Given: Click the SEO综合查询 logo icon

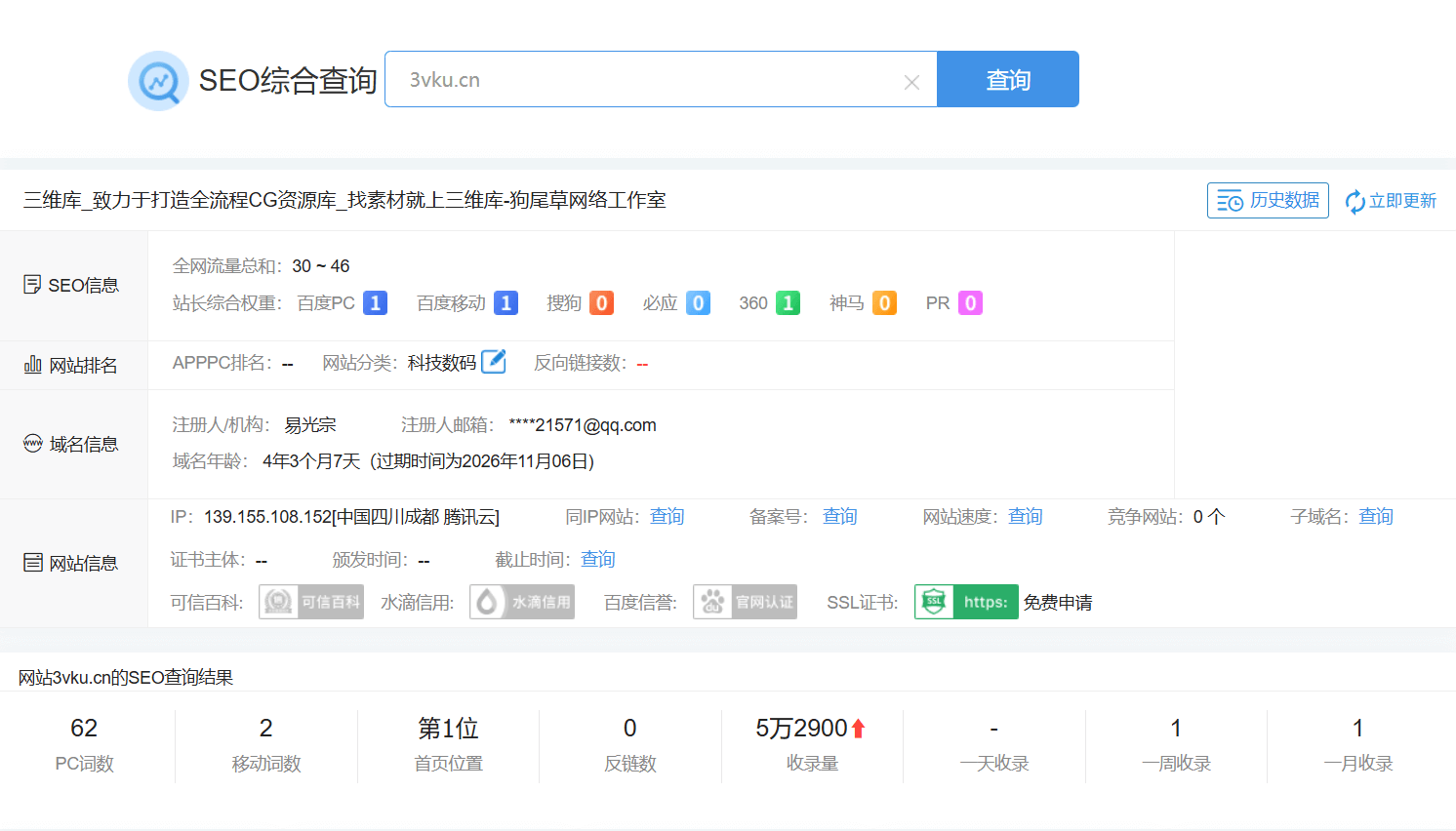Looking at the screenshot, I should pos(158,81).
